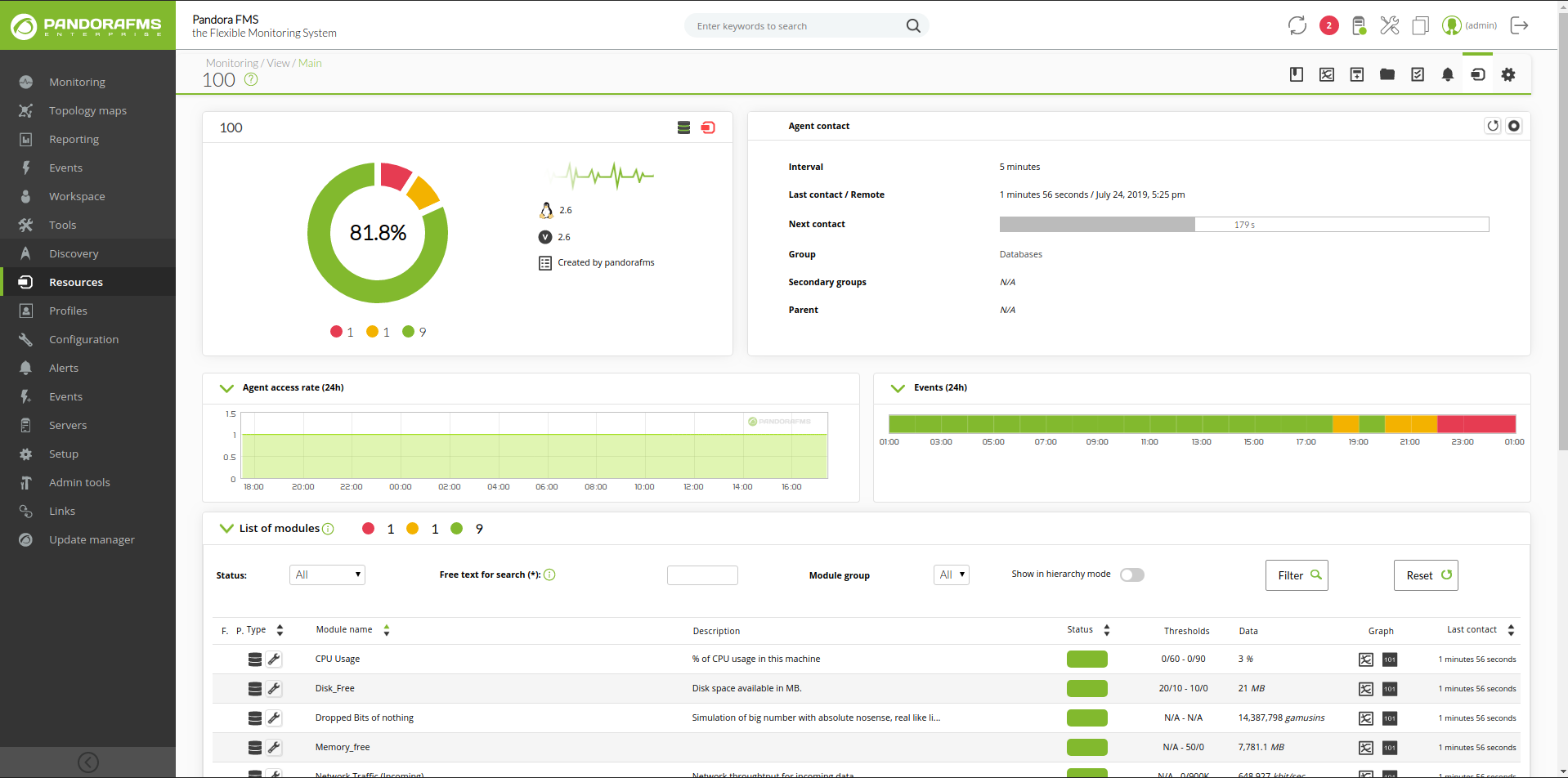
Task: Click the Disk_Free module name
Action: [x=335, y=688]
